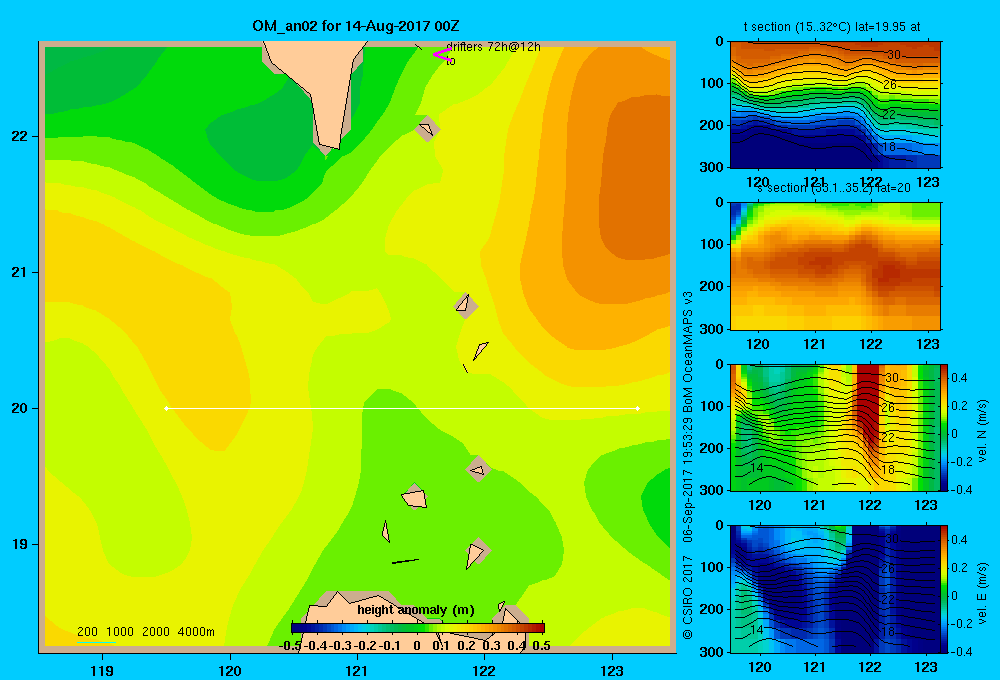
Task: Click the 'vel. N (m/s)' color bar
Action: (x=945, y=427)
